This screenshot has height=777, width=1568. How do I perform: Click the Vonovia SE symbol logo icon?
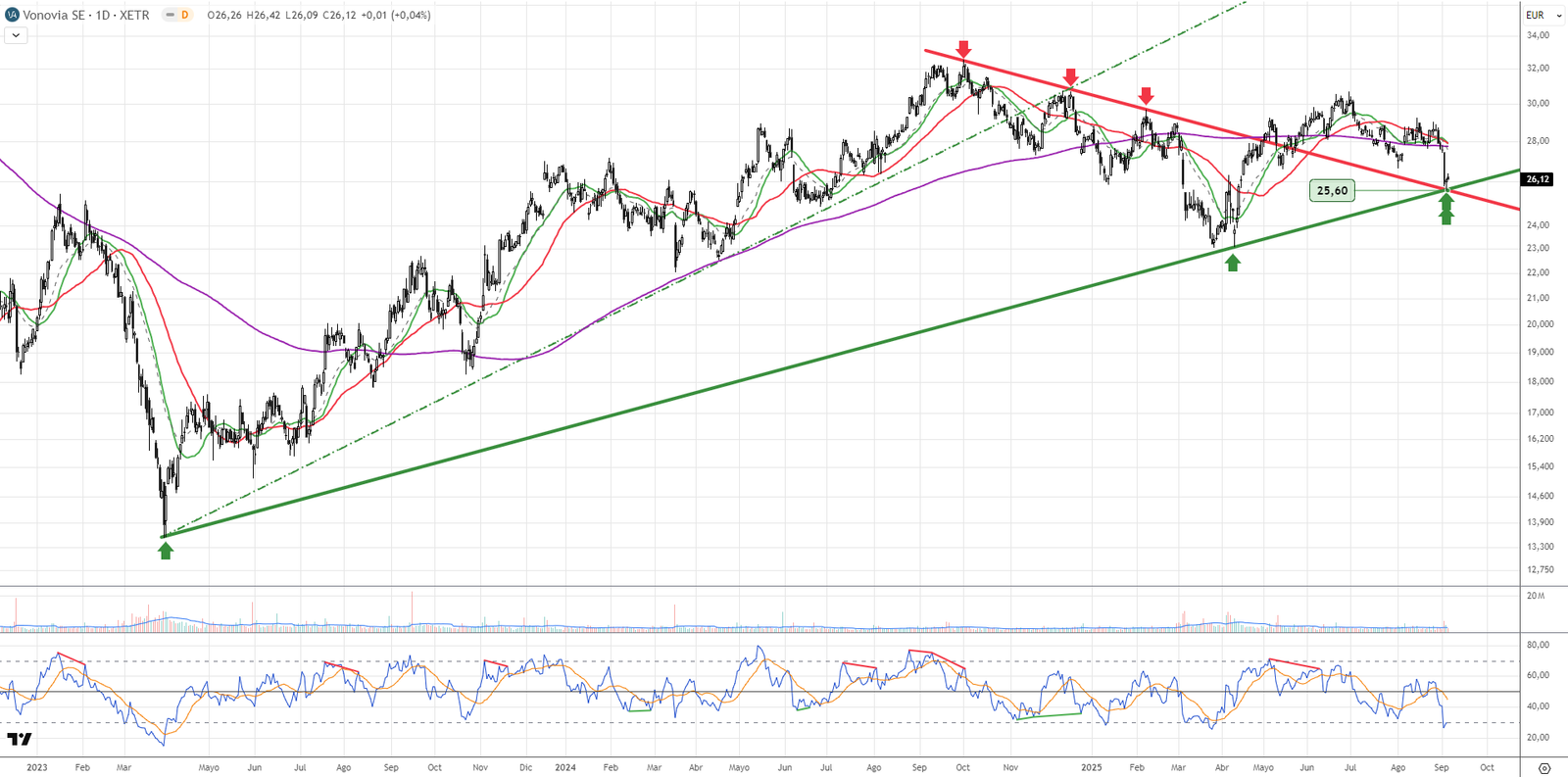coord(12,15)
